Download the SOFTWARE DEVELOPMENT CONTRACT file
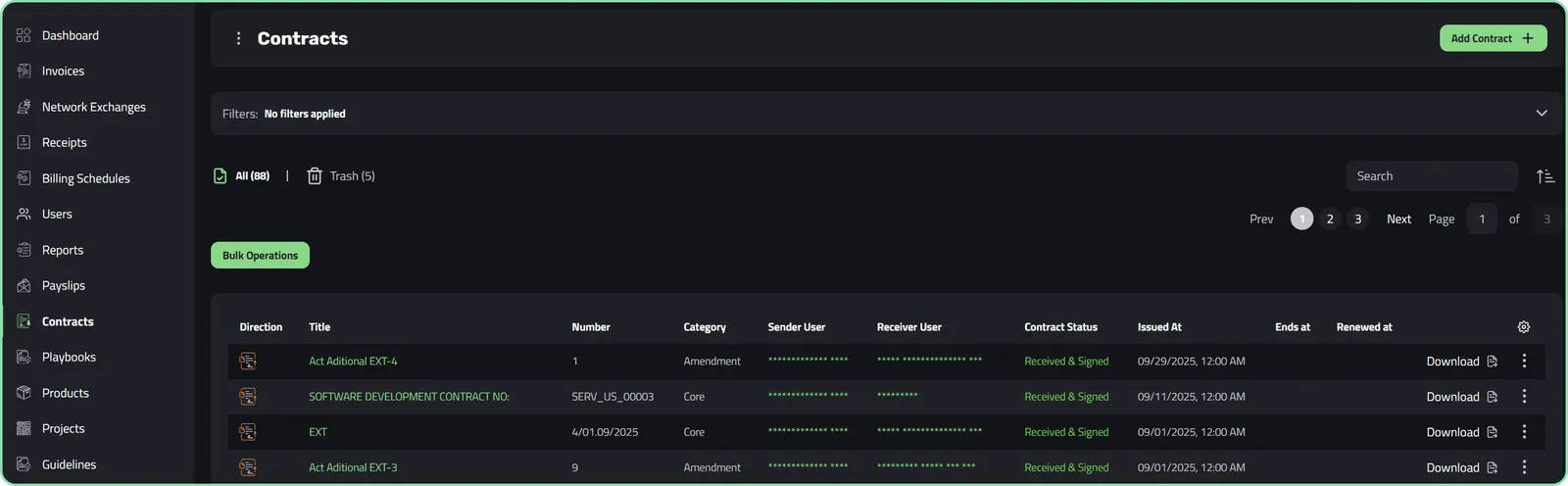 pos(1461,397)
